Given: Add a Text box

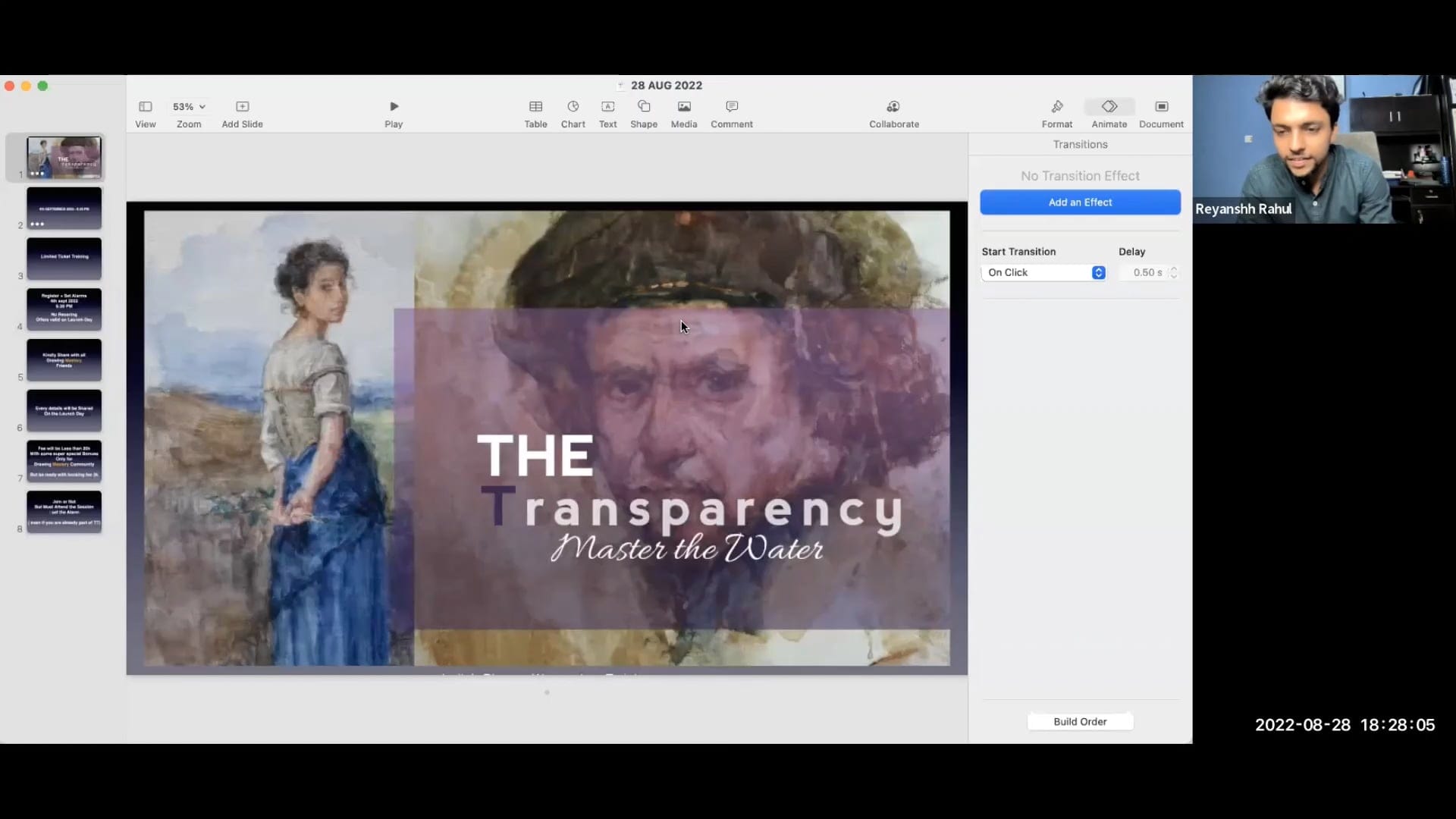Looking at the screenshot, I should pos(607,107).
